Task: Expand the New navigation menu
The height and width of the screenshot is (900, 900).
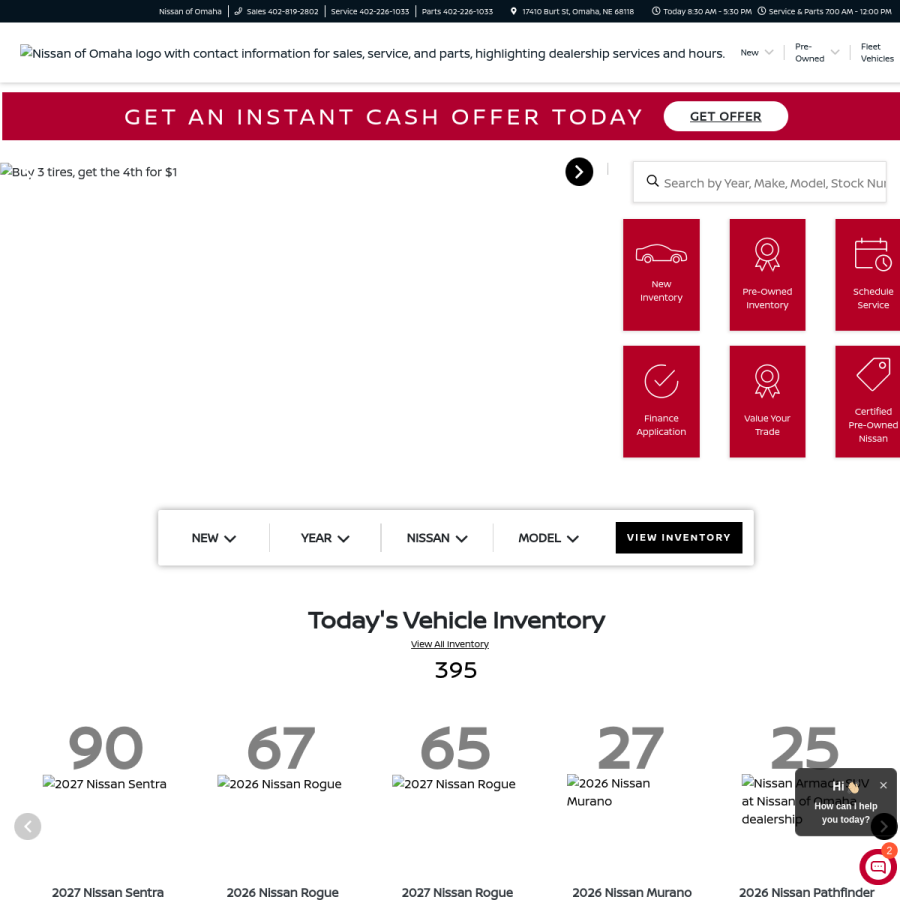Action: coord(757,53)
